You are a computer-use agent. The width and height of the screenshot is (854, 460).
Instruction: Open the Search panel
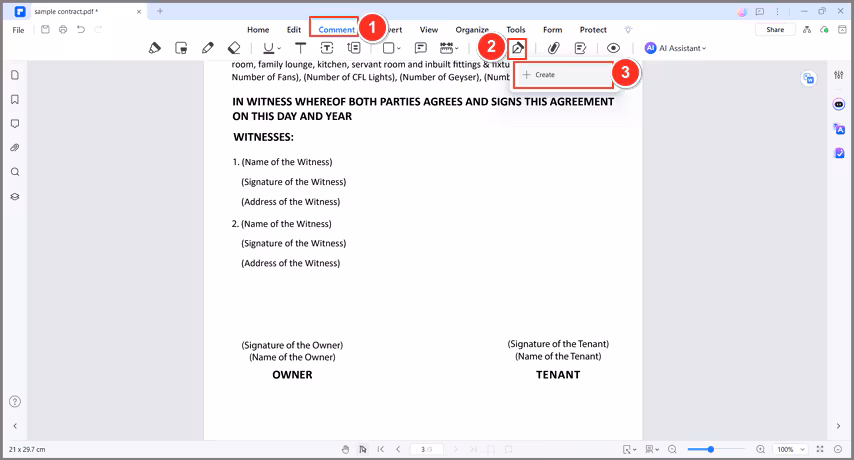(15, 172)
